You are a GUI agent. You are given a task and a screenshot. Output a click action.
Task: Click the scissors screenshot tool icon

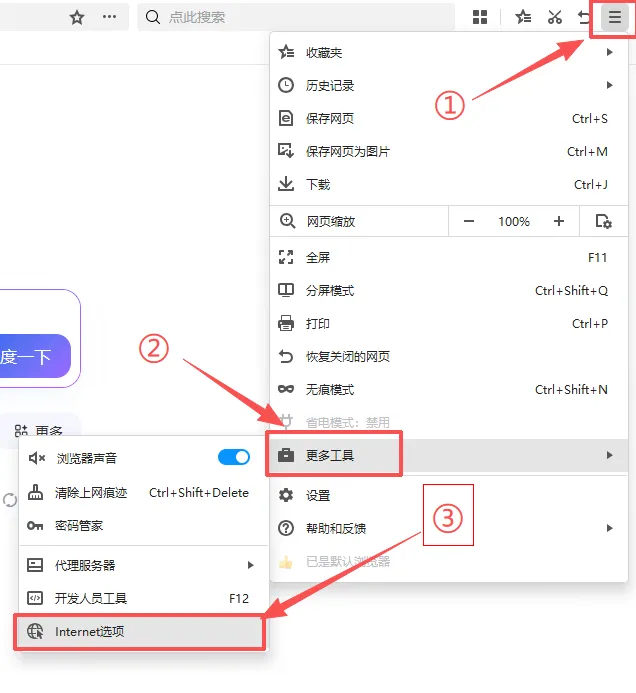click(x=554, y=17)
